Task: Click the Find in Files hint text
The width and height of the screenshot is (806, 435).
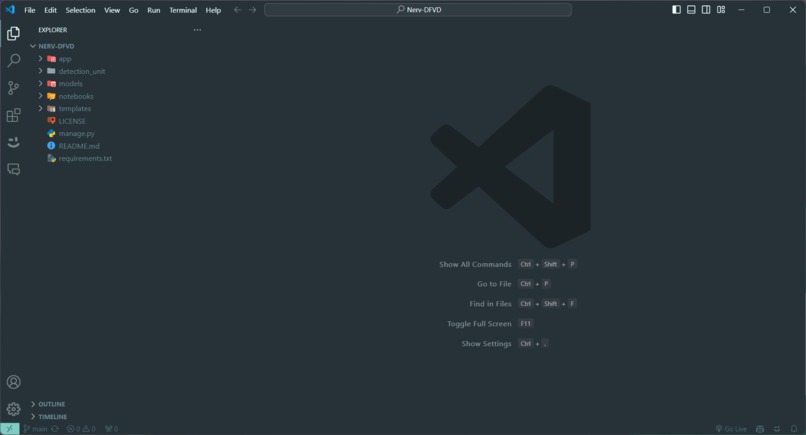Action: (x=490, y=304)
